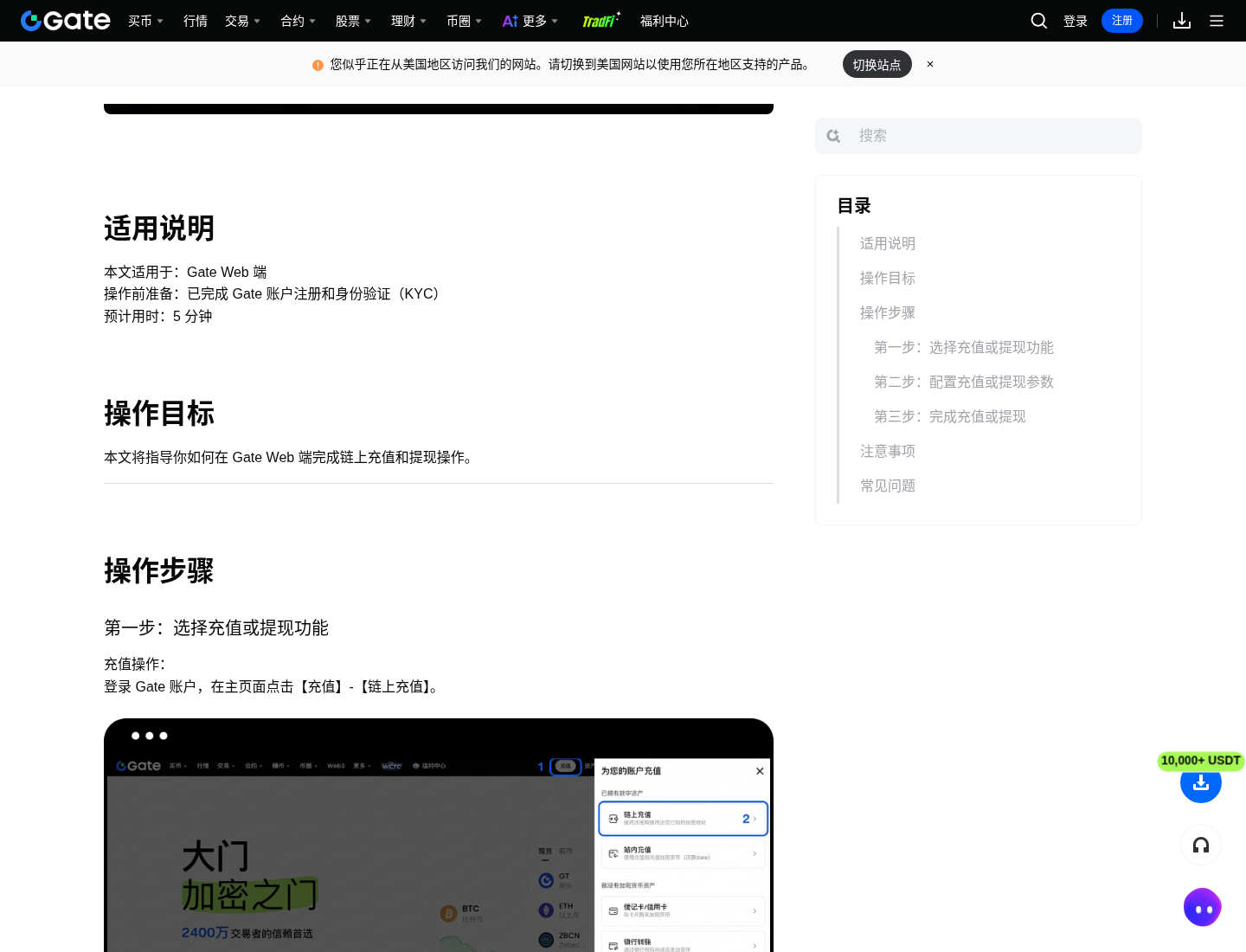Click the 登录 login link
The width and height of the screenshot is (1246, 952).
point(1076,21)
